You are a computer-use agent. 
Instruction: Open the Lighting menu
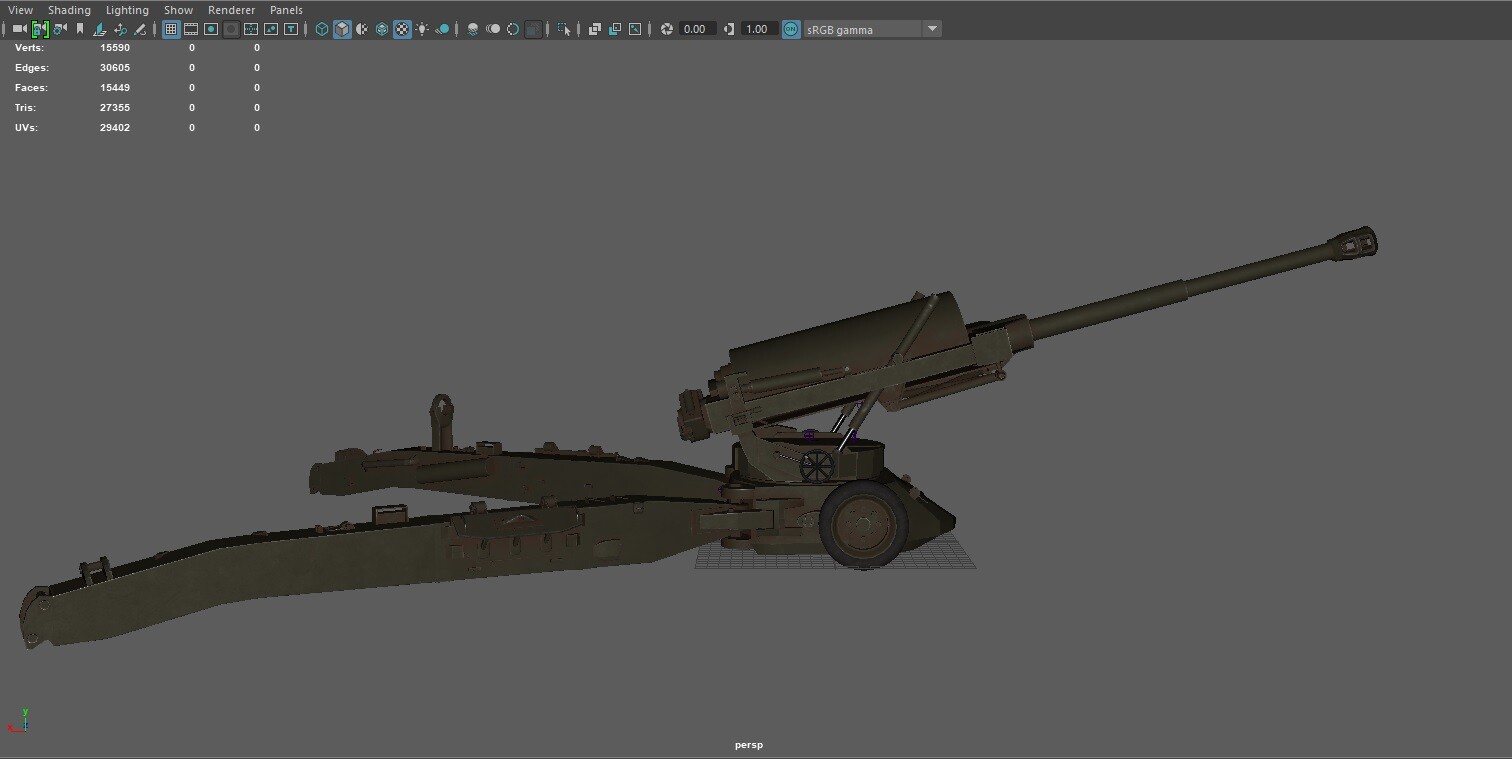pos(127,10)
